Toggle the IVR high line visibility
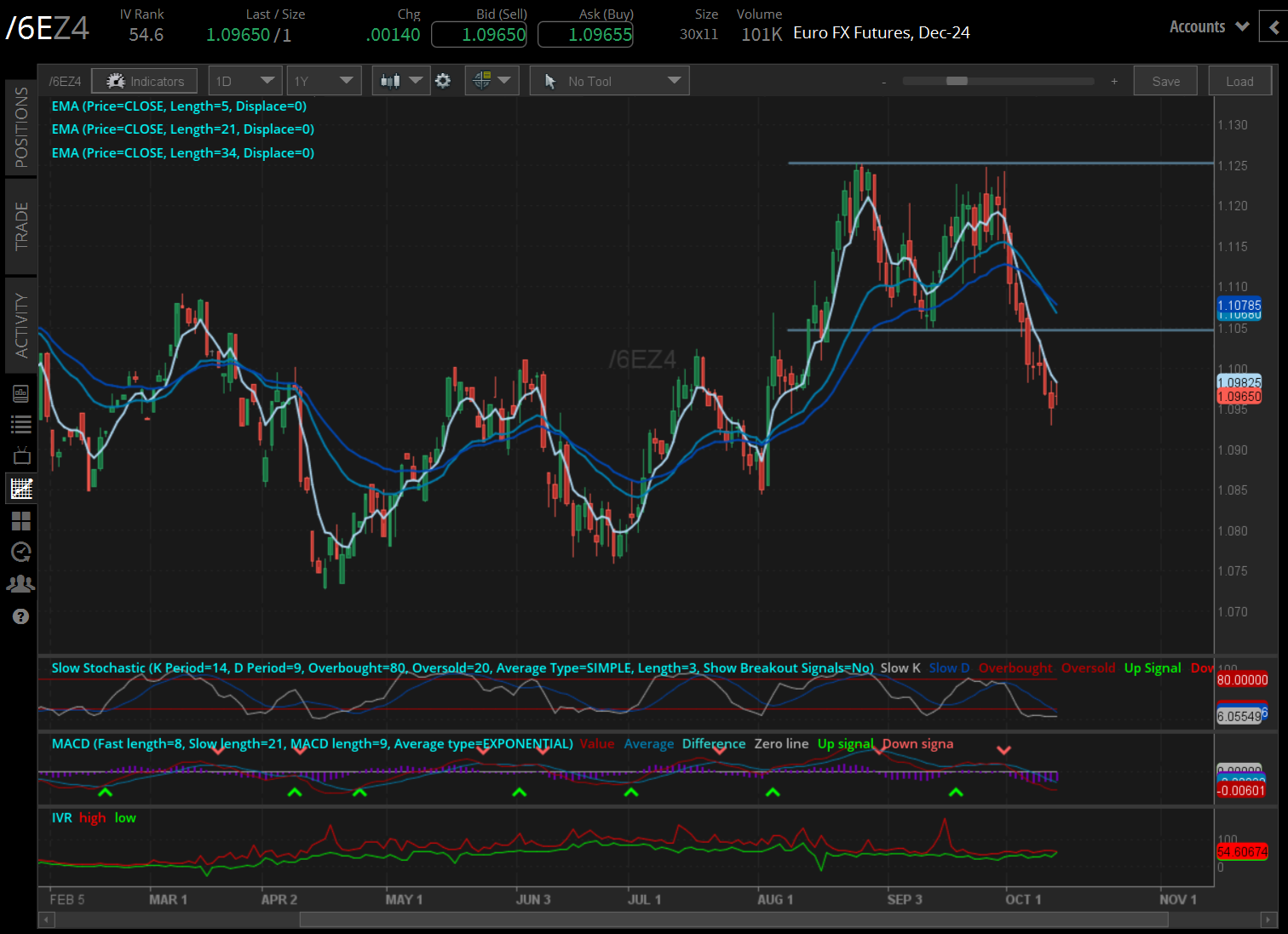This screenshot has height=934, width=1288. (93, 817)
